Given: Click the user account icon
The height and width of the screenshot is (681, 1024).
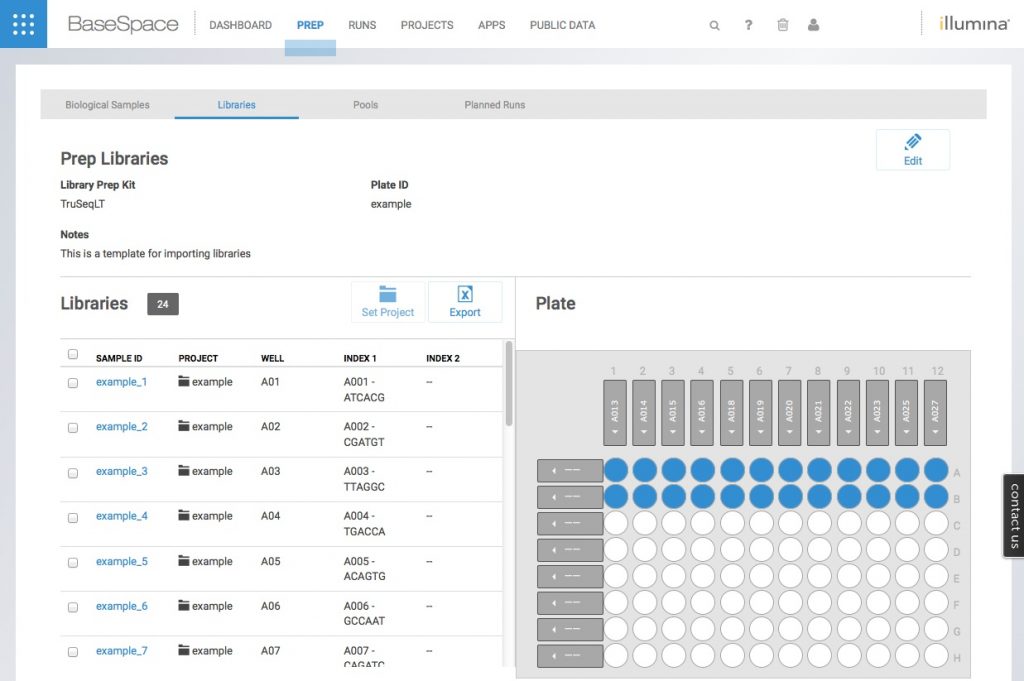Looking at the screenshot, I should tap(814, 24).
